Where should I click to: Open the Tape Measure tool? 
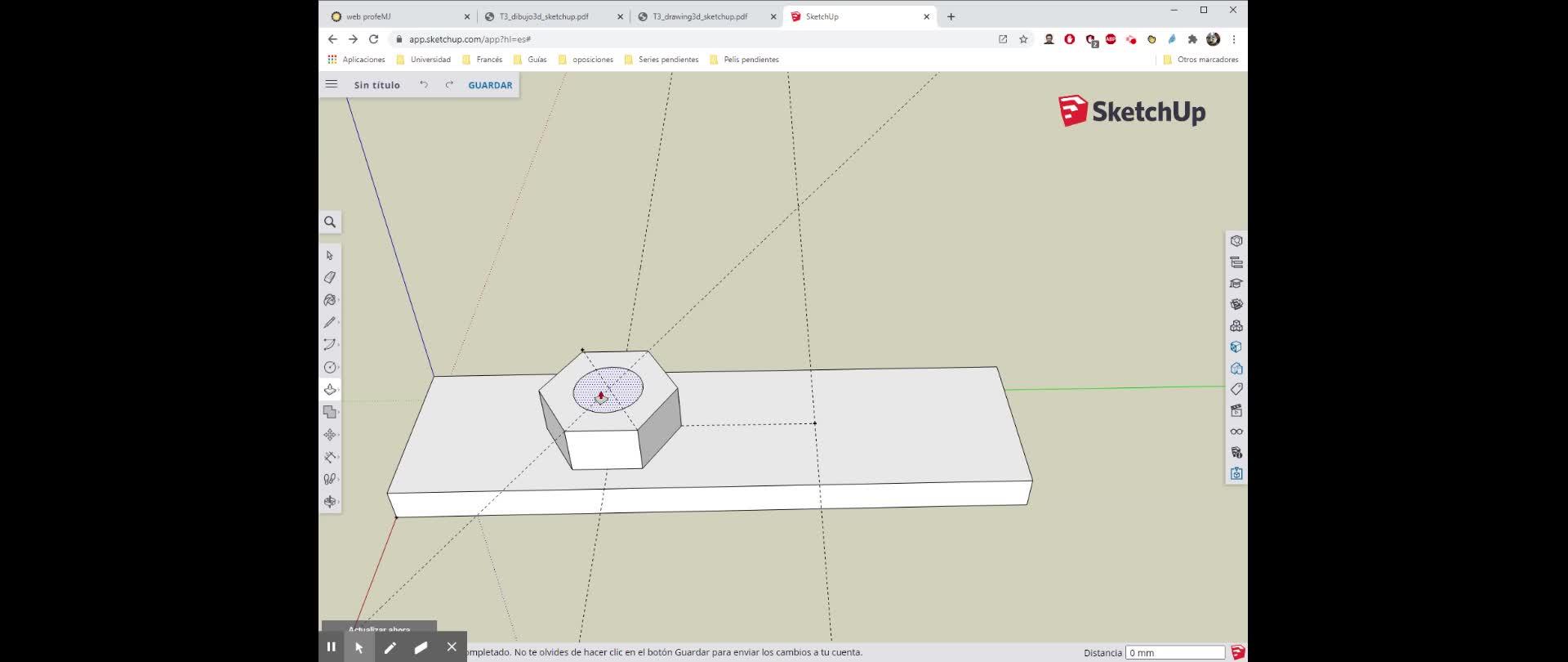click(330, 458)
